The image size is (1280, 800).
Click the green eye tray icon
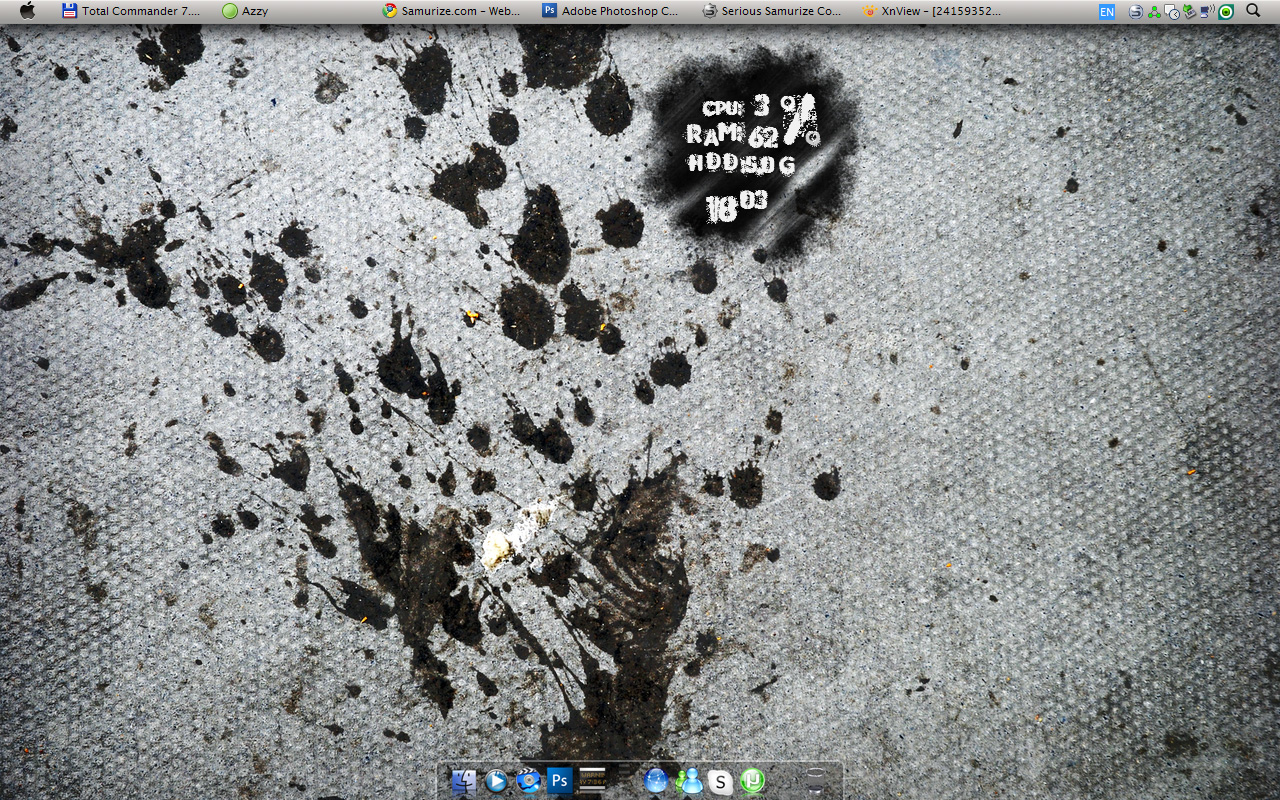coord(1225,12)
